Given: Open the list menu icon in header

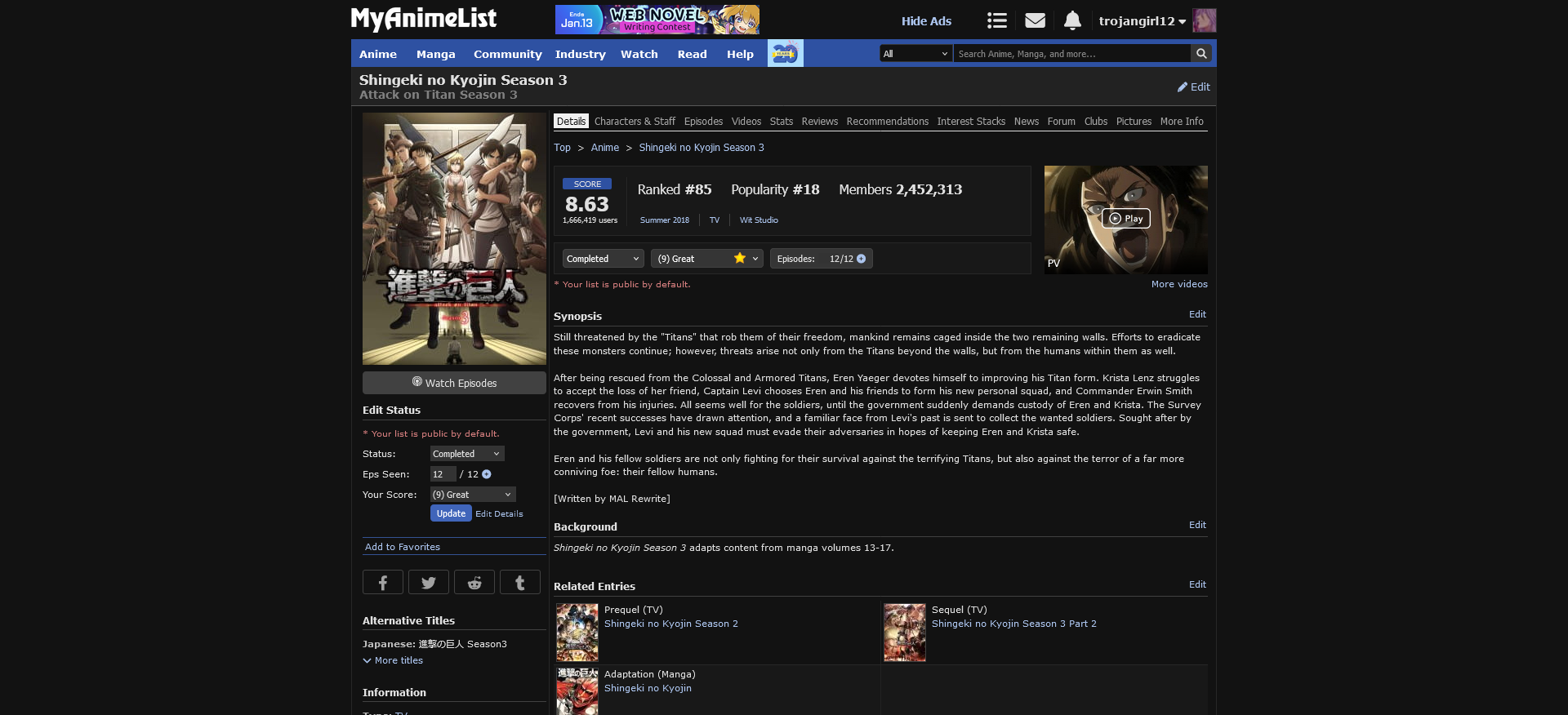Looking at the screenshot, I should [x=996, y=20].
